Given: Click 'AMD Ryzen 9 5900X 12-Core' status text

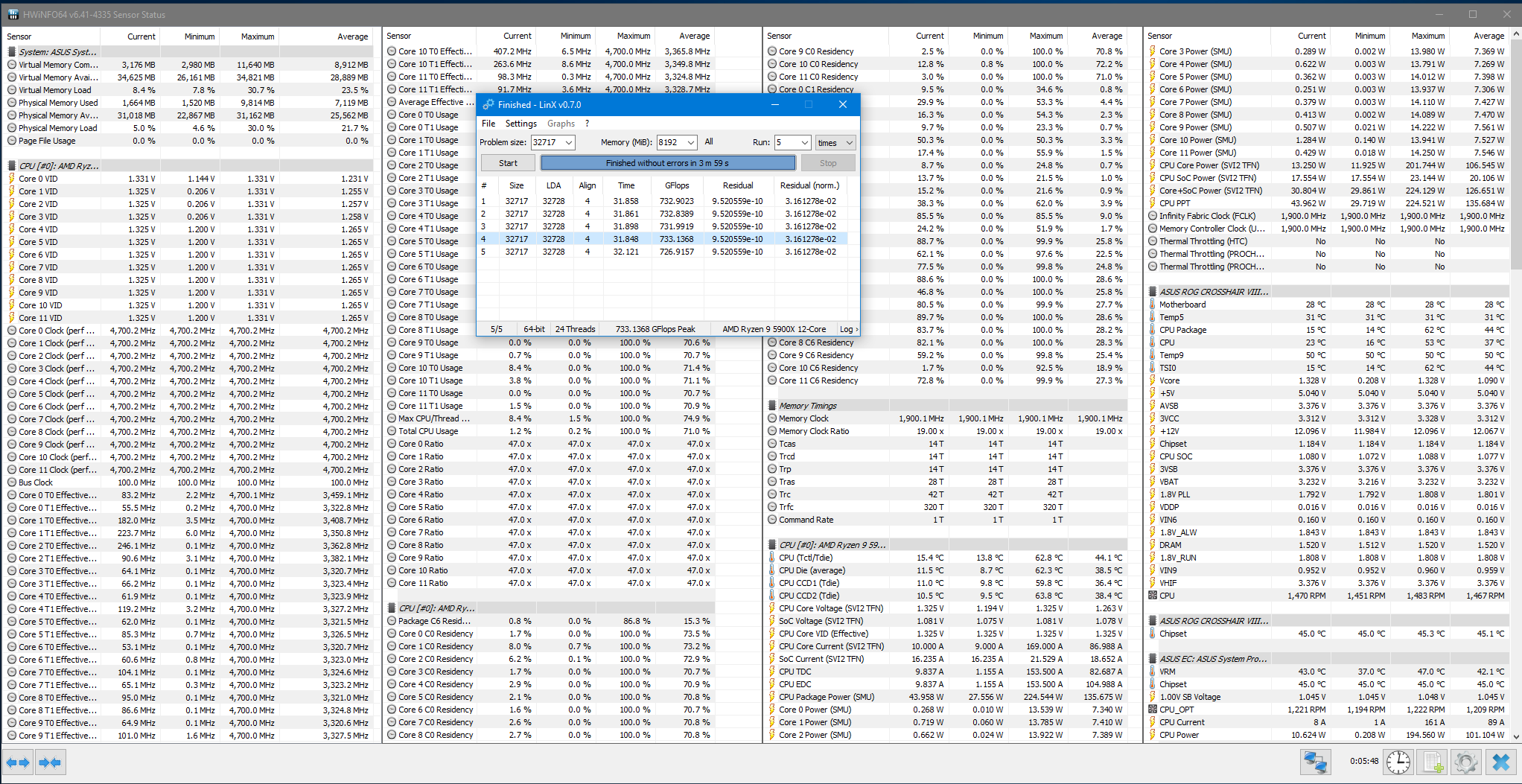Looking at the screenshot, I should pos(774,329).
